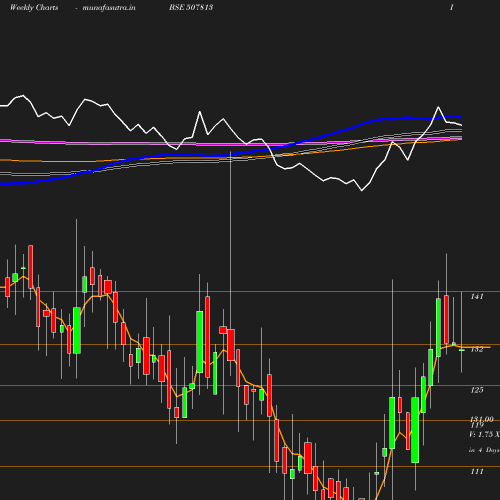Click the price level label '111'
500x500 pixels.
(x=477, y=471)
